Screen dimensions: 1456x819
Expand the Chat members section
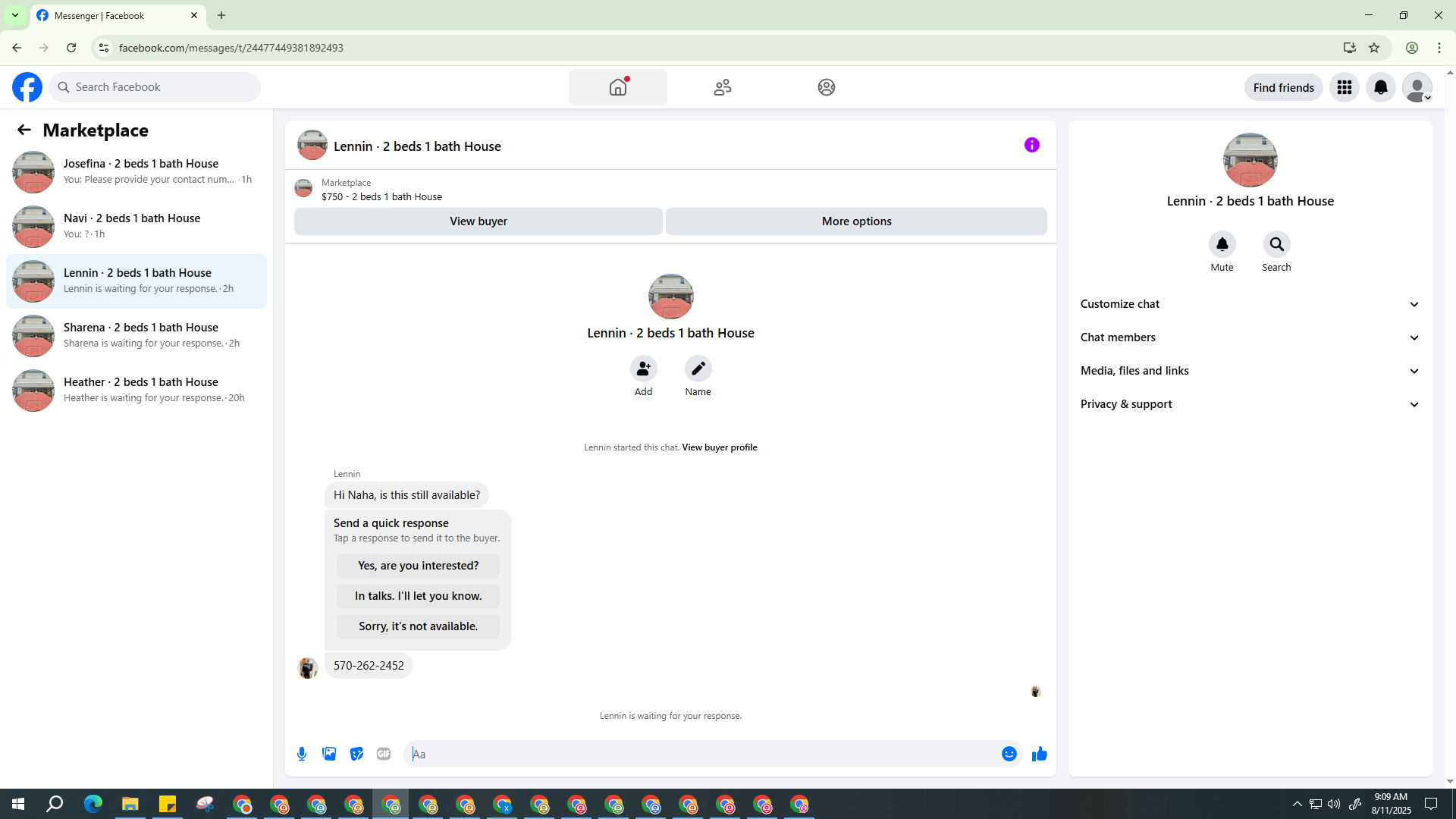pyautogui.click(x=1250, y=337)
